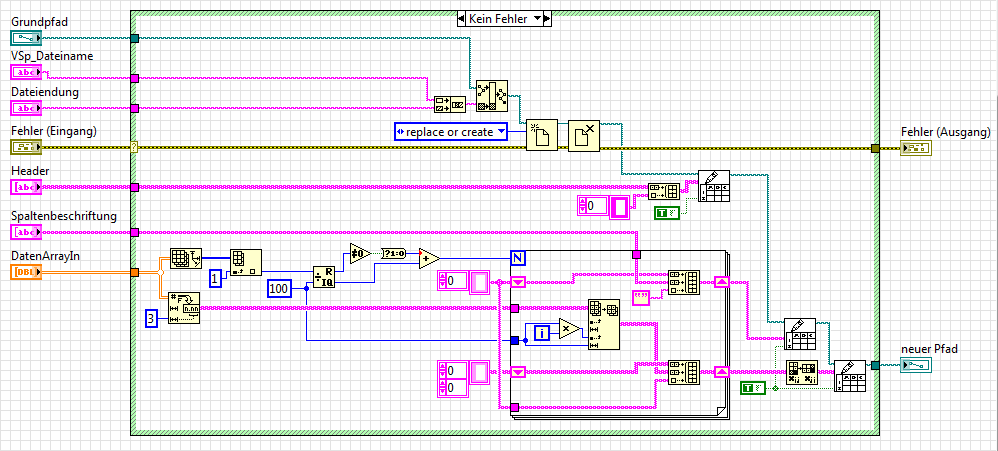Image resolution: width=998 pixels, height=451 pixels.
Task: Click the Close File node with X
Action: 584,135
